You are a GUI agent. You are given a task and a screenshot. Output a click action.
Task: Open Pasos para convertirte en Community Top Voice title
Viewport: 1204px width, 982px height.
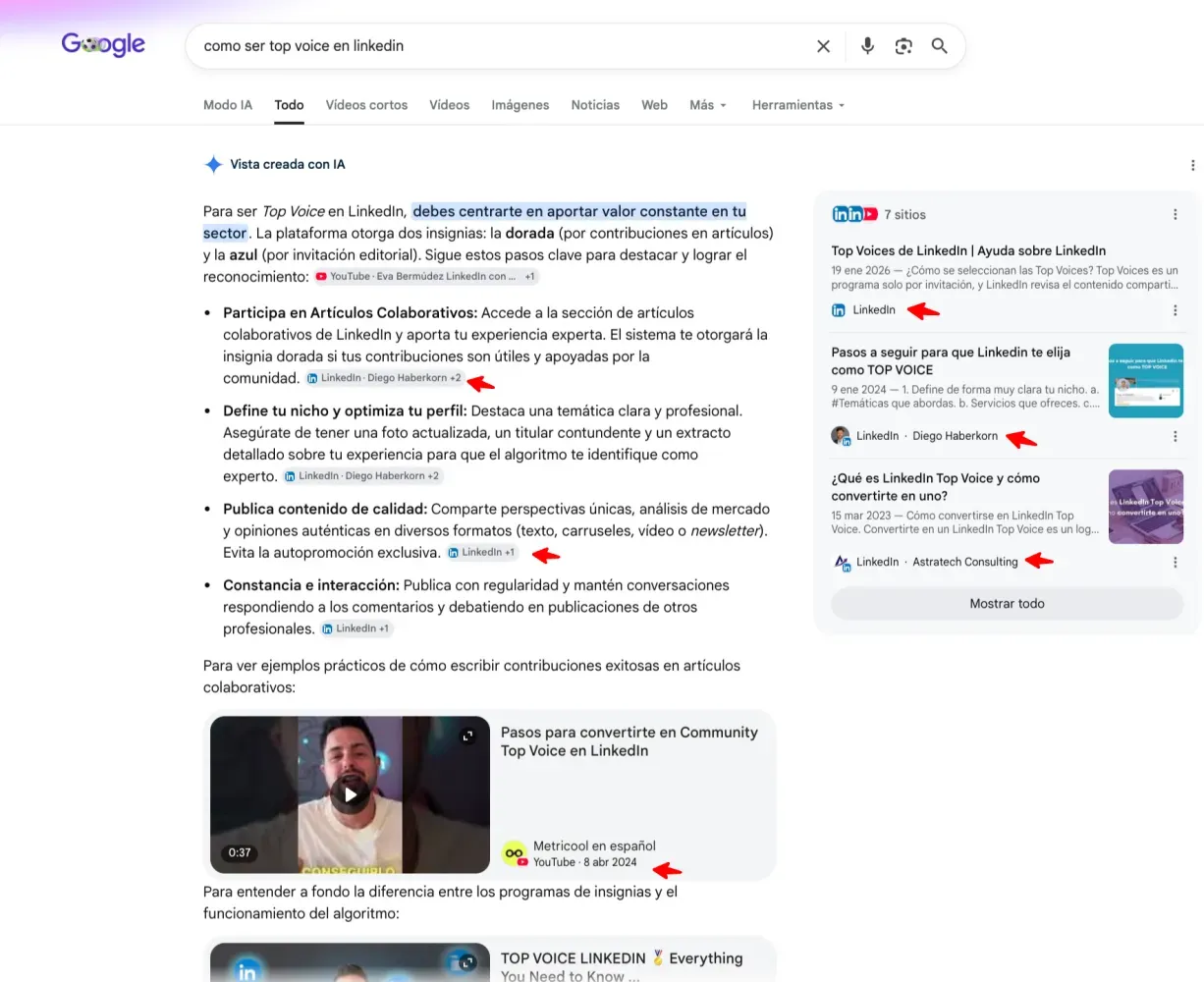point(629,741)
